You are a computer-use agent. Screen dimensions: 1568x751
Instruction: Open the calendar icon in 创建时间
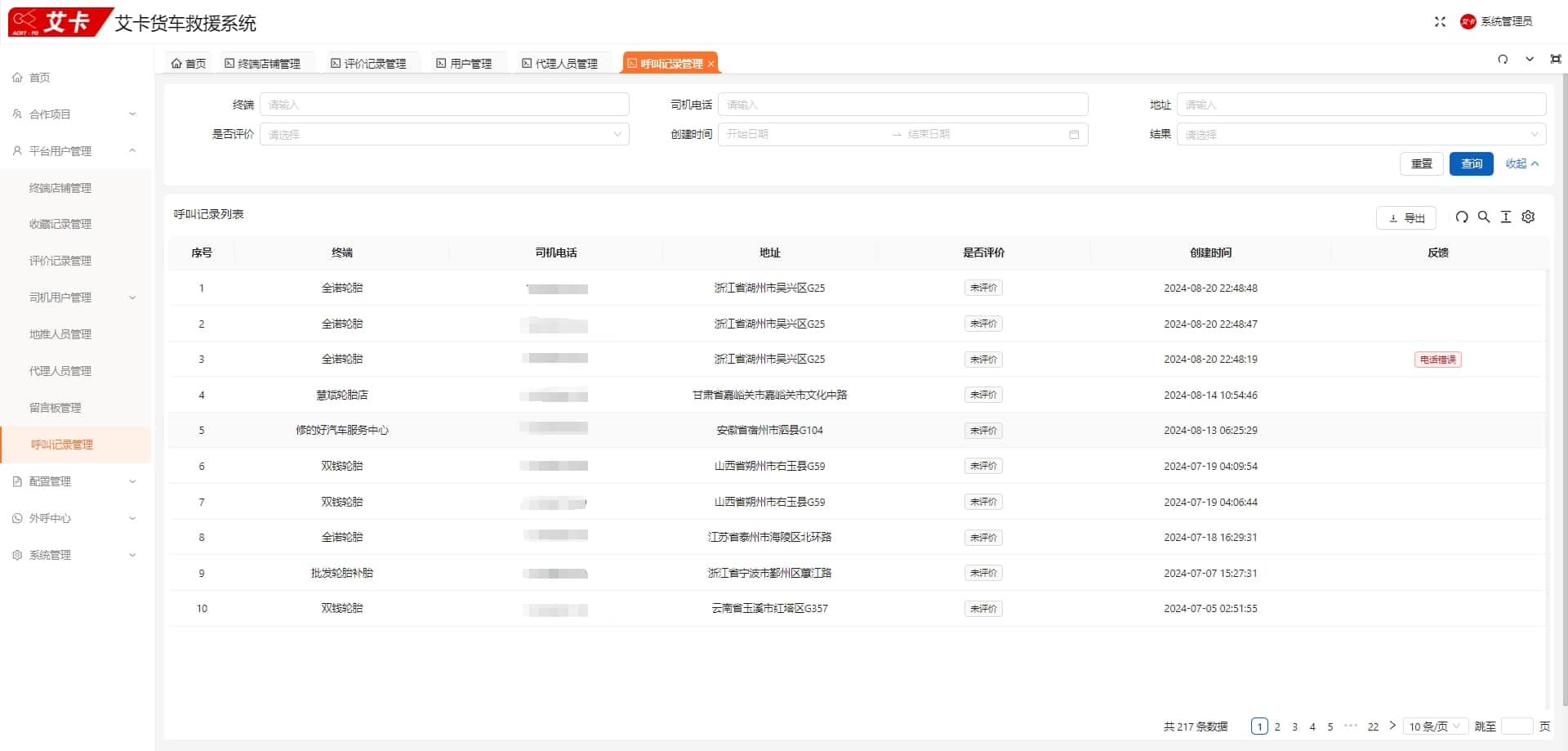(1074, 135)
